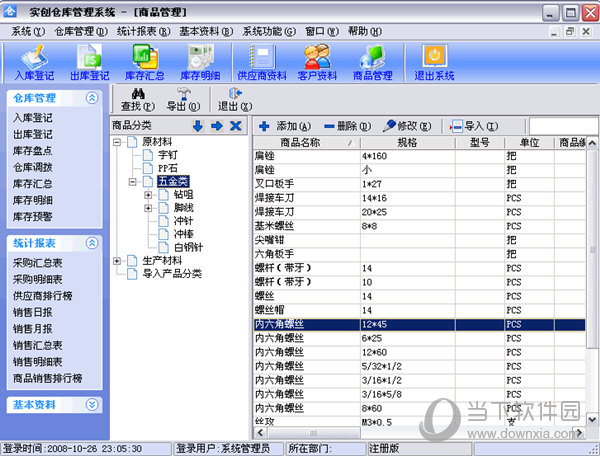Open the 库存明细 toolbar icon

199,61
